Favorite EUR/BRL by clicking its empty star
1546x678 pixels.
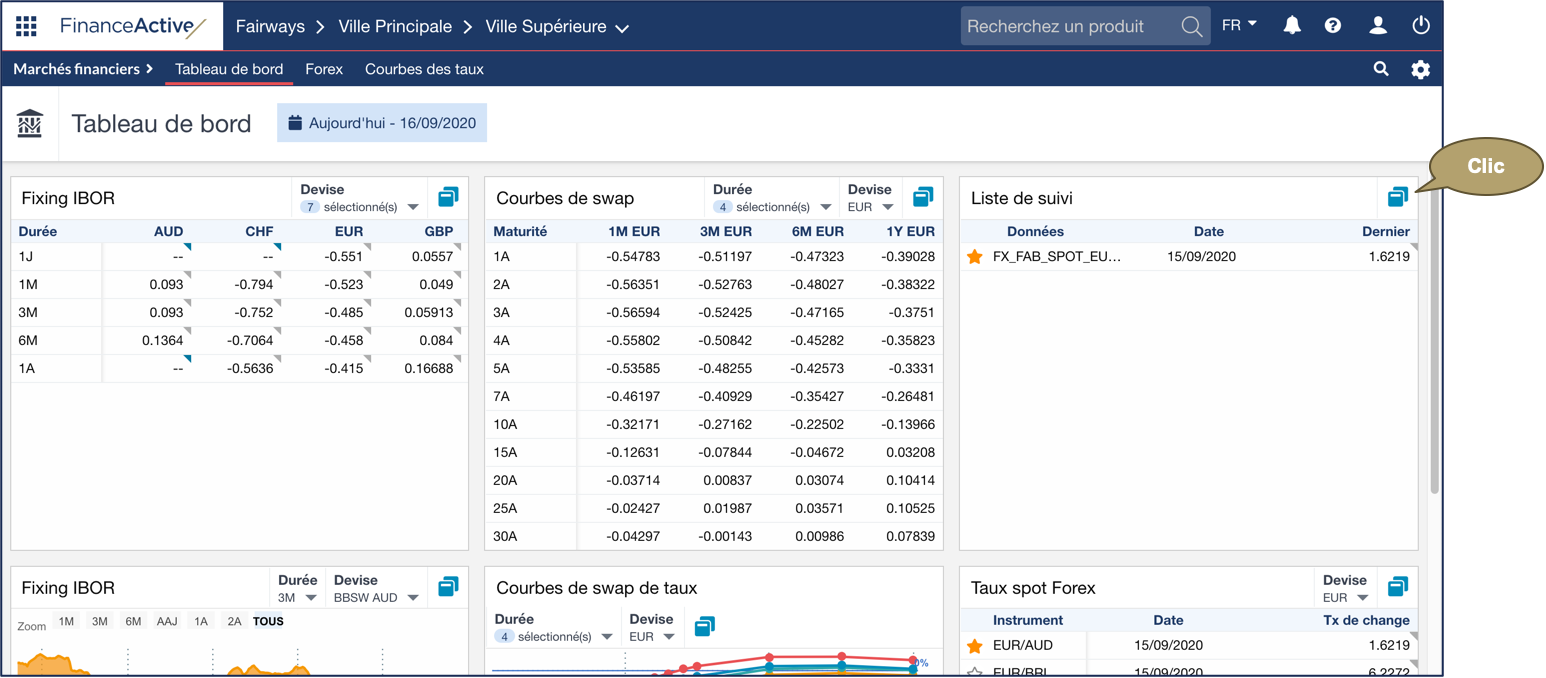pos(975,671)
